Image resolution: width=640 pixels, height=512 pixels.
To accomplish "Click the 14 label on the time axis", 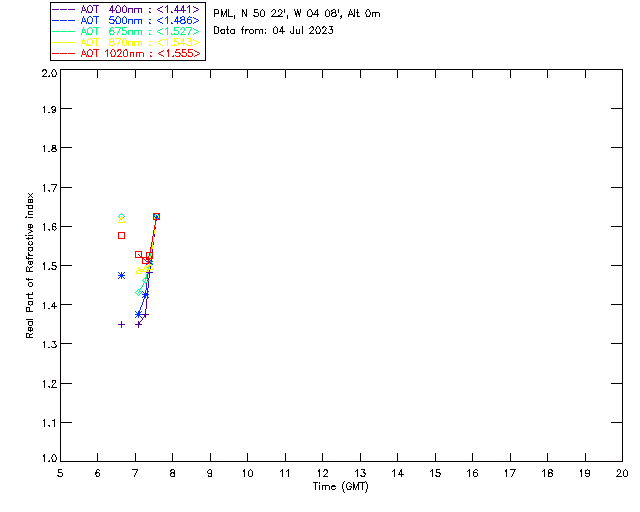I will [x=398, y=473].
